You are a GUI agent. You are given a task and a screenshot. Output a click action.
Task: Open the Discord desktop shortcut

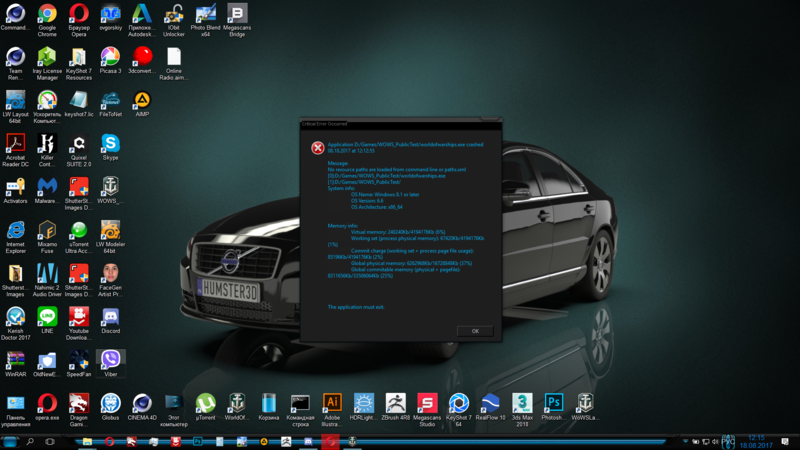point(110,317)
